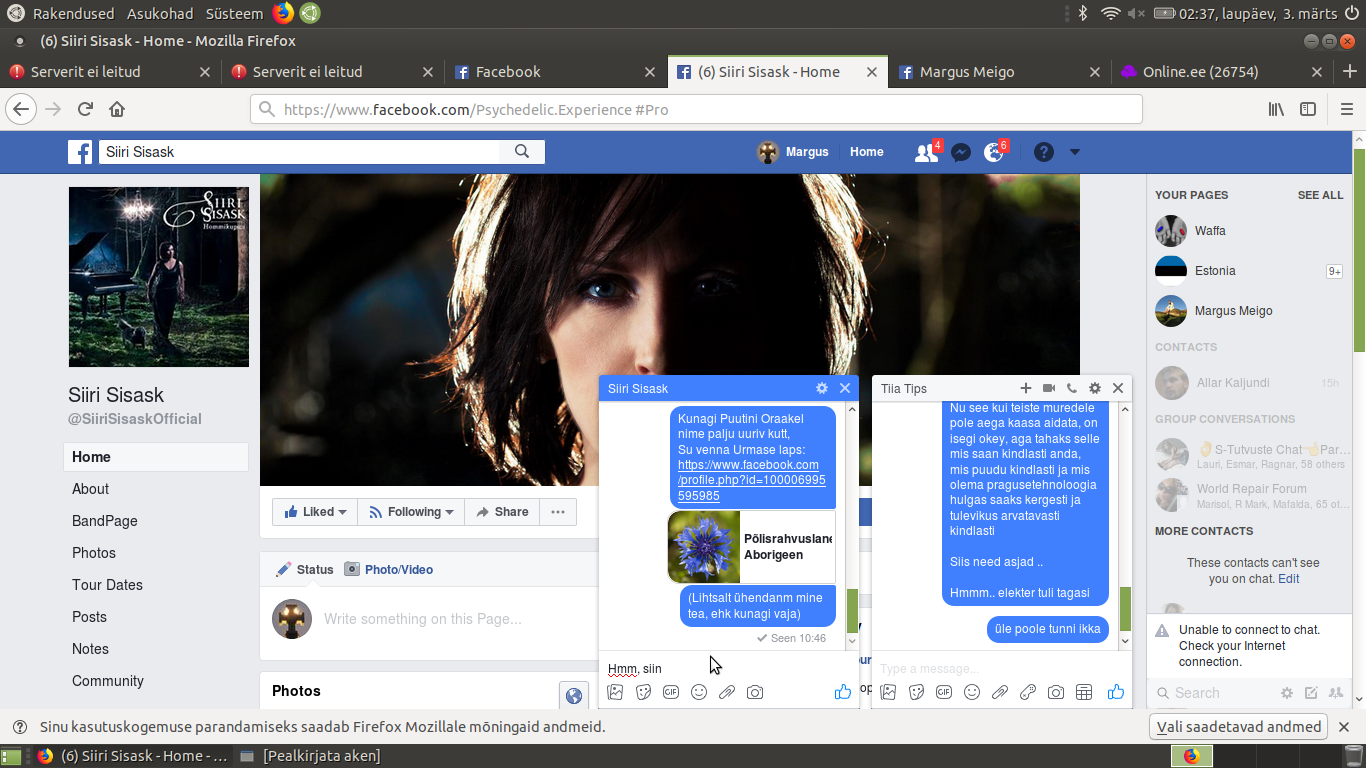Click the Firefox reload button
Viewport: 1366px width, 768px height.
tap(86, 109)
